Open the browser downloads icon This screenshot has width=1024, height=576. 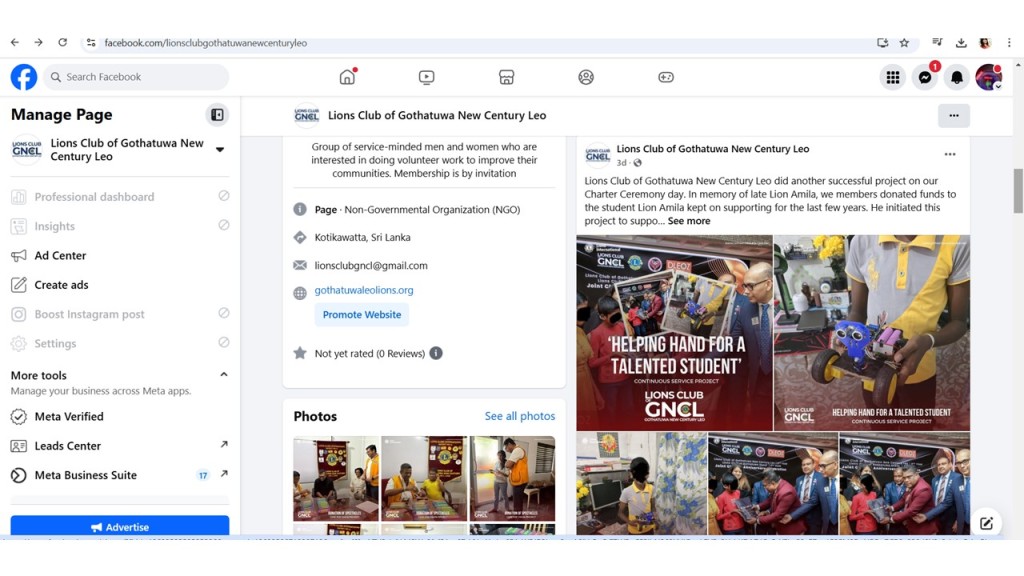(x=961, y=43)
